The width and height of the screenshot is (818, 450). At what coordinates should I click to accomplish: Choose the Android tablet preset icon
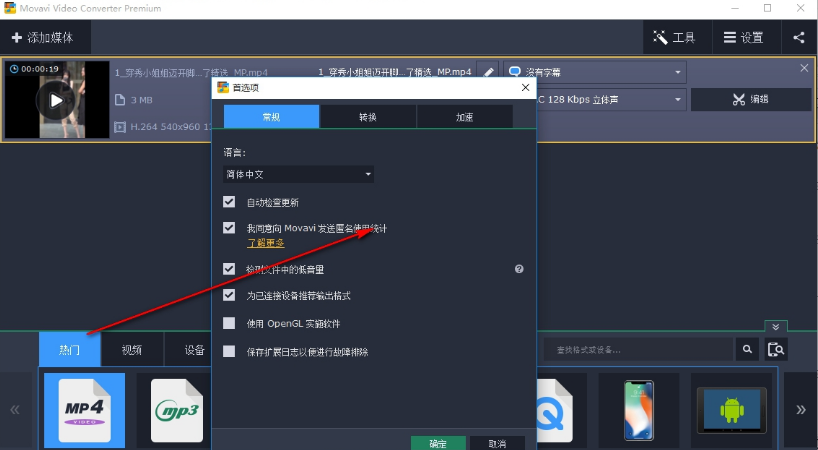pos(731,410)
